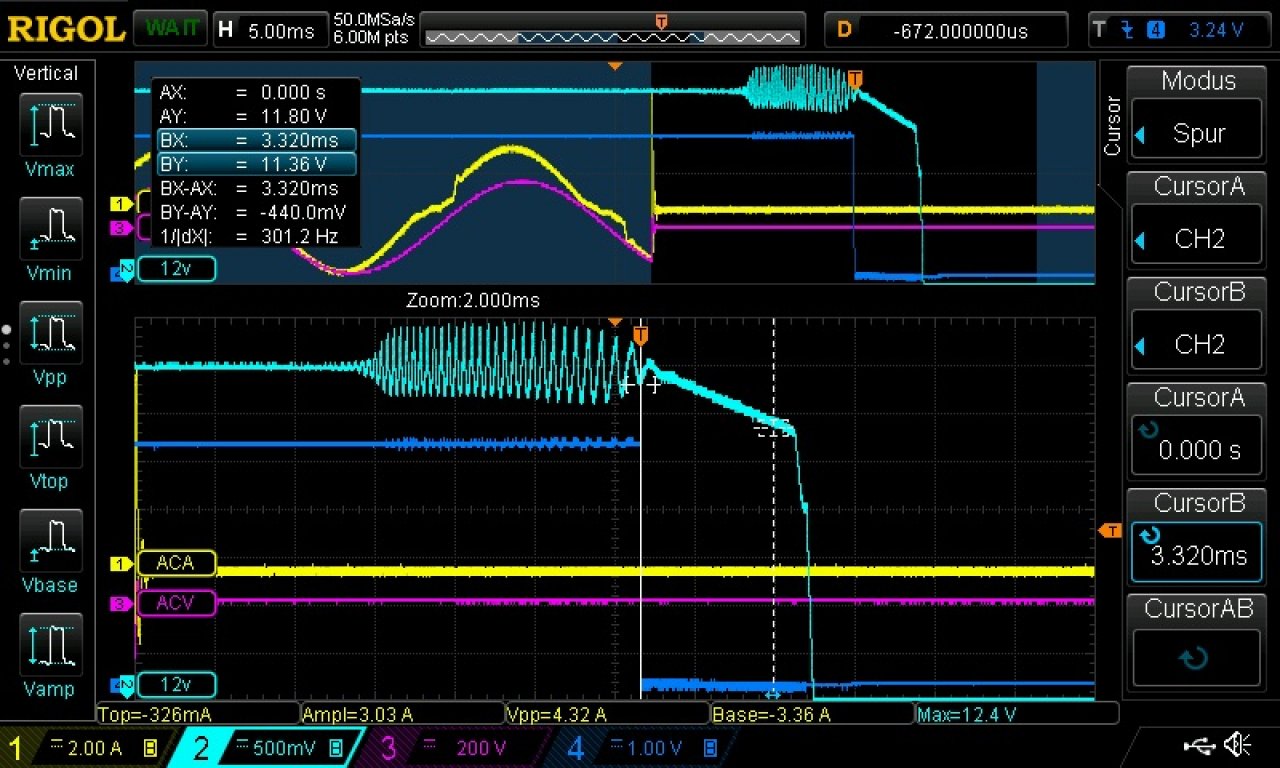Select the Vtop measurement icon
This screenshot has width=1280, height=768.
pos(50,436)
